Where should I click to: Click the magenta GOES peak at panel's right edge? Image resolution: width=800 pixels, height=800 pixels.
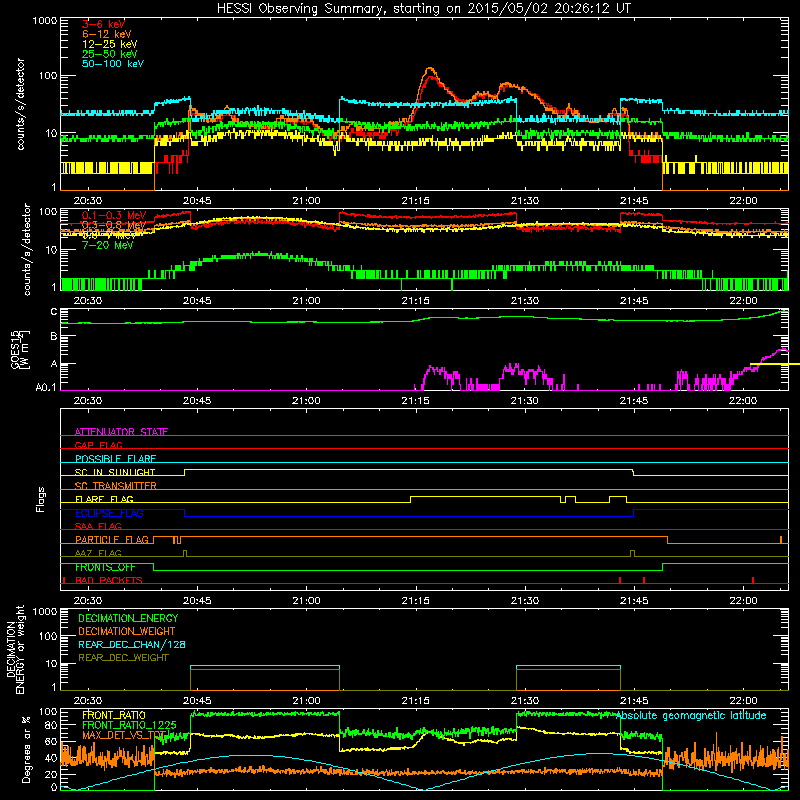(x=781, y=350)
